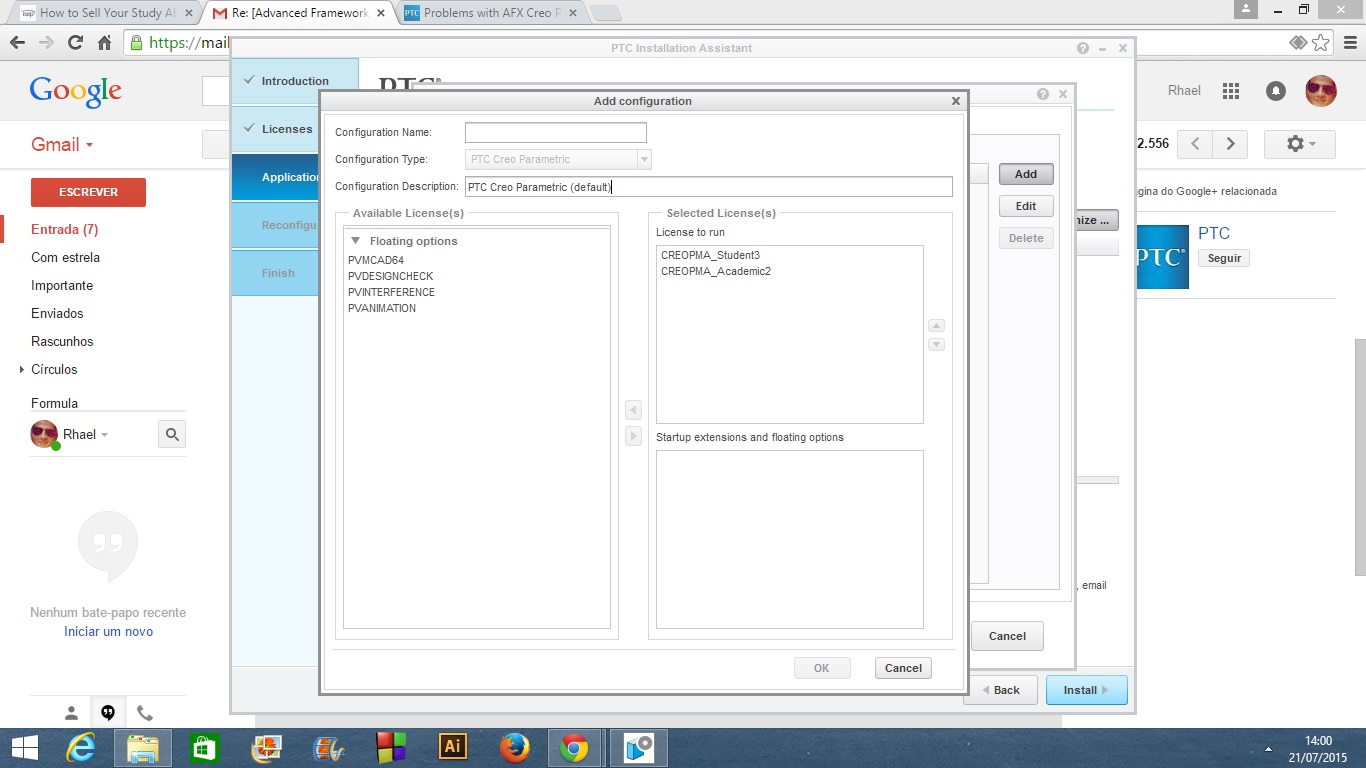The width and height of the screenshot is (1366, 768).
Task: Open the Rascunhos folder
Action: click(x=62, y=341)
